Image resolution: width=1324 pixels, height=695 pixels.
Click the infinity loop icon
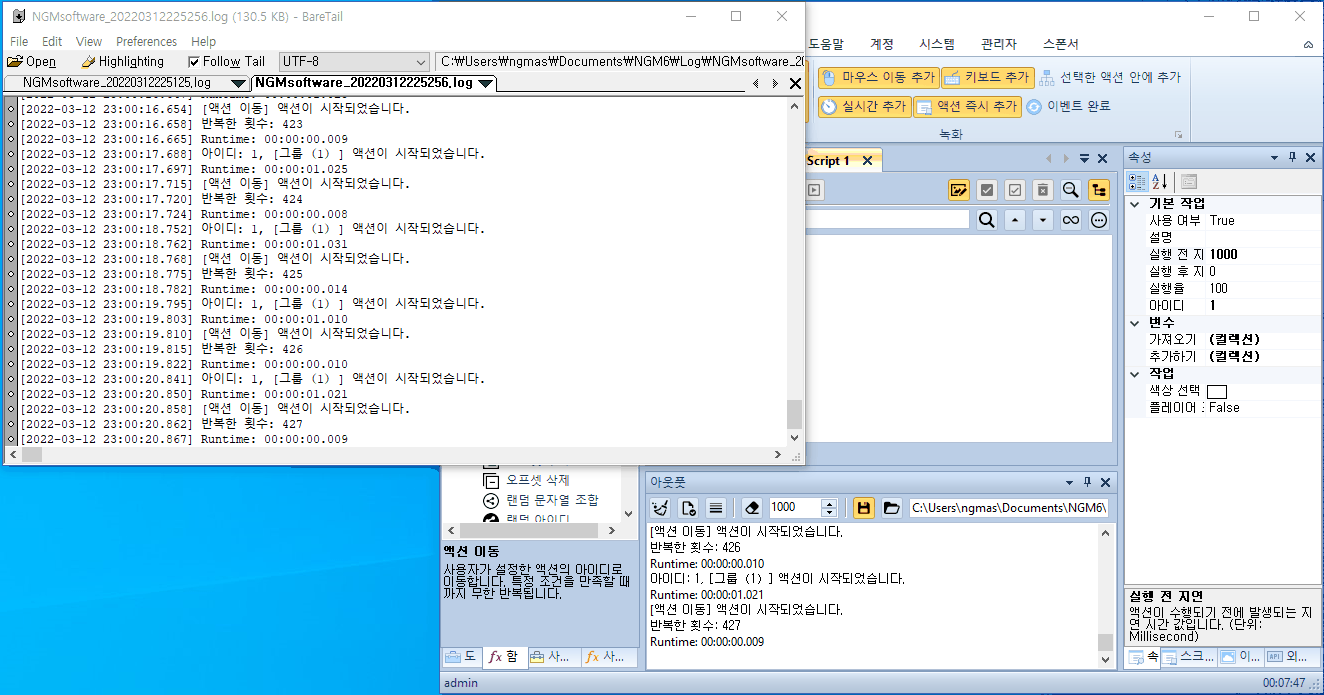(x=1071, y=220)
